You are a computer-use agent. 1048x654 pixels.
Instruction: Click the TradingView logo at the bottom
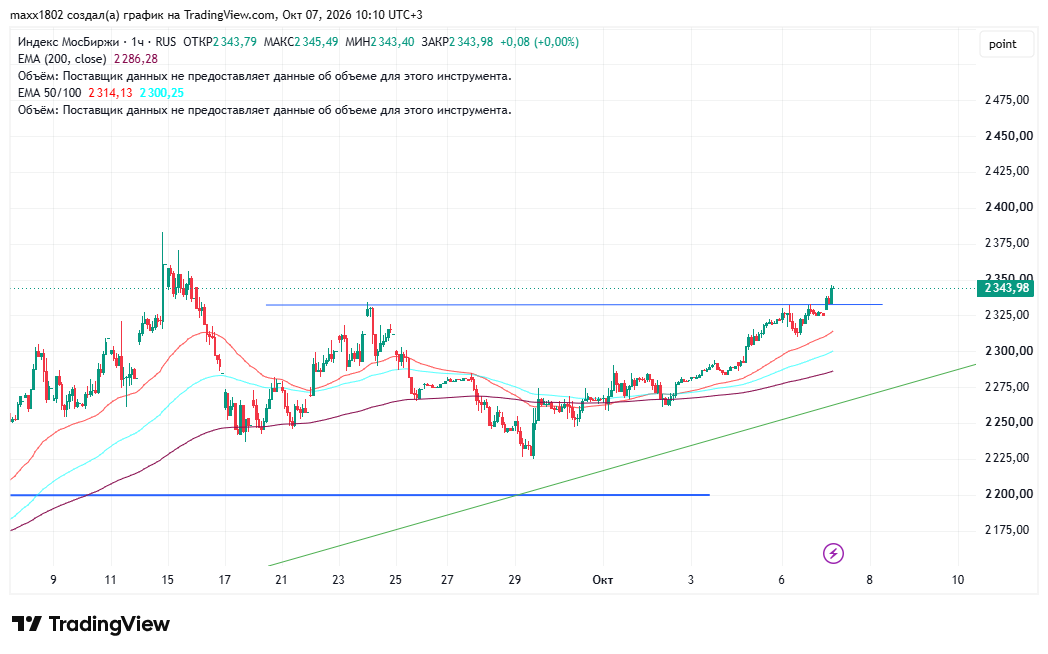coord(91,624)
